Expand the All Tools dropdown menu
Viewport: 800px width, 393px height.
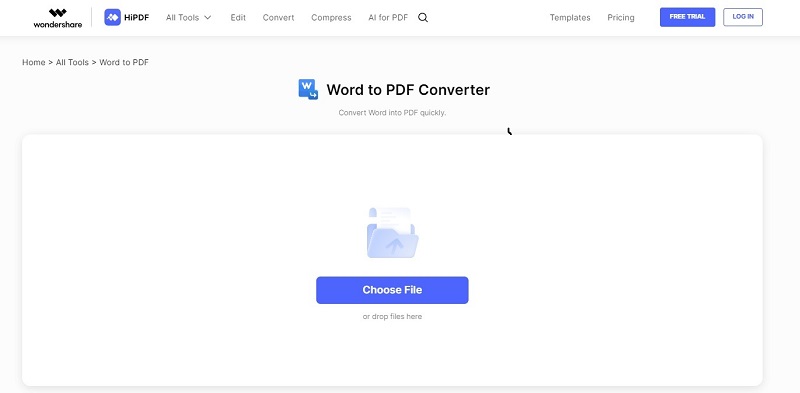tap(188, 17)
